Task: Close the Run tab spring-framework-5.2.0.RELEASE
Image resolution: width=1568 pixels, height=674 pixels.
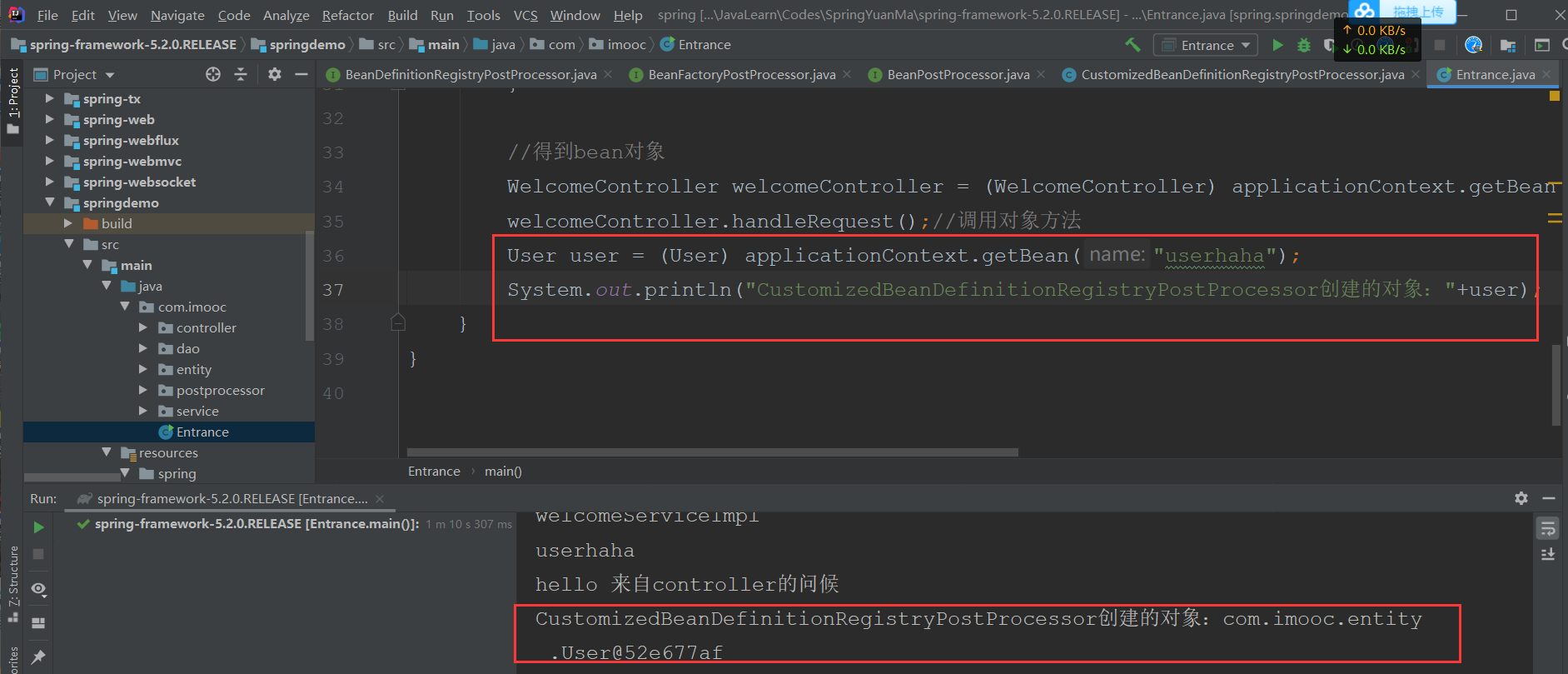Action: 380,498
